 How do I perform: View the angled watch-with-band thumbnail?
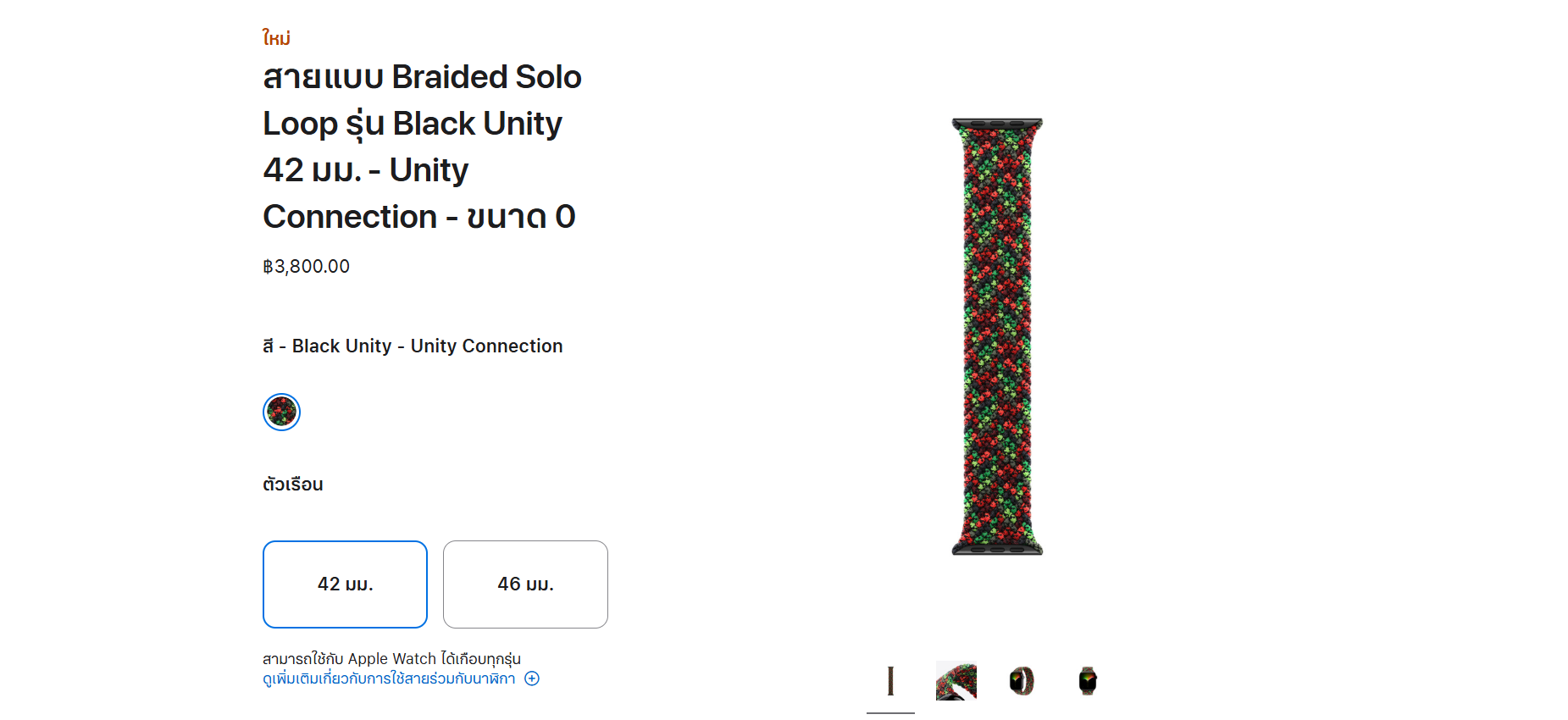1022,681
